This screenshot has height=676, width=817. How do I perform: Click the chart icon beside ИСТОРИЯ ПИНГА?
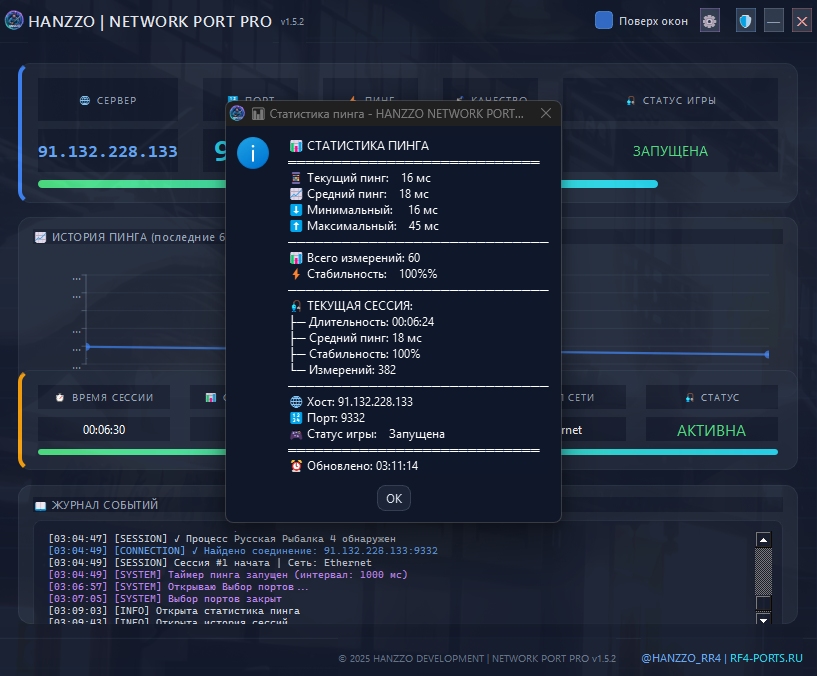40,238
